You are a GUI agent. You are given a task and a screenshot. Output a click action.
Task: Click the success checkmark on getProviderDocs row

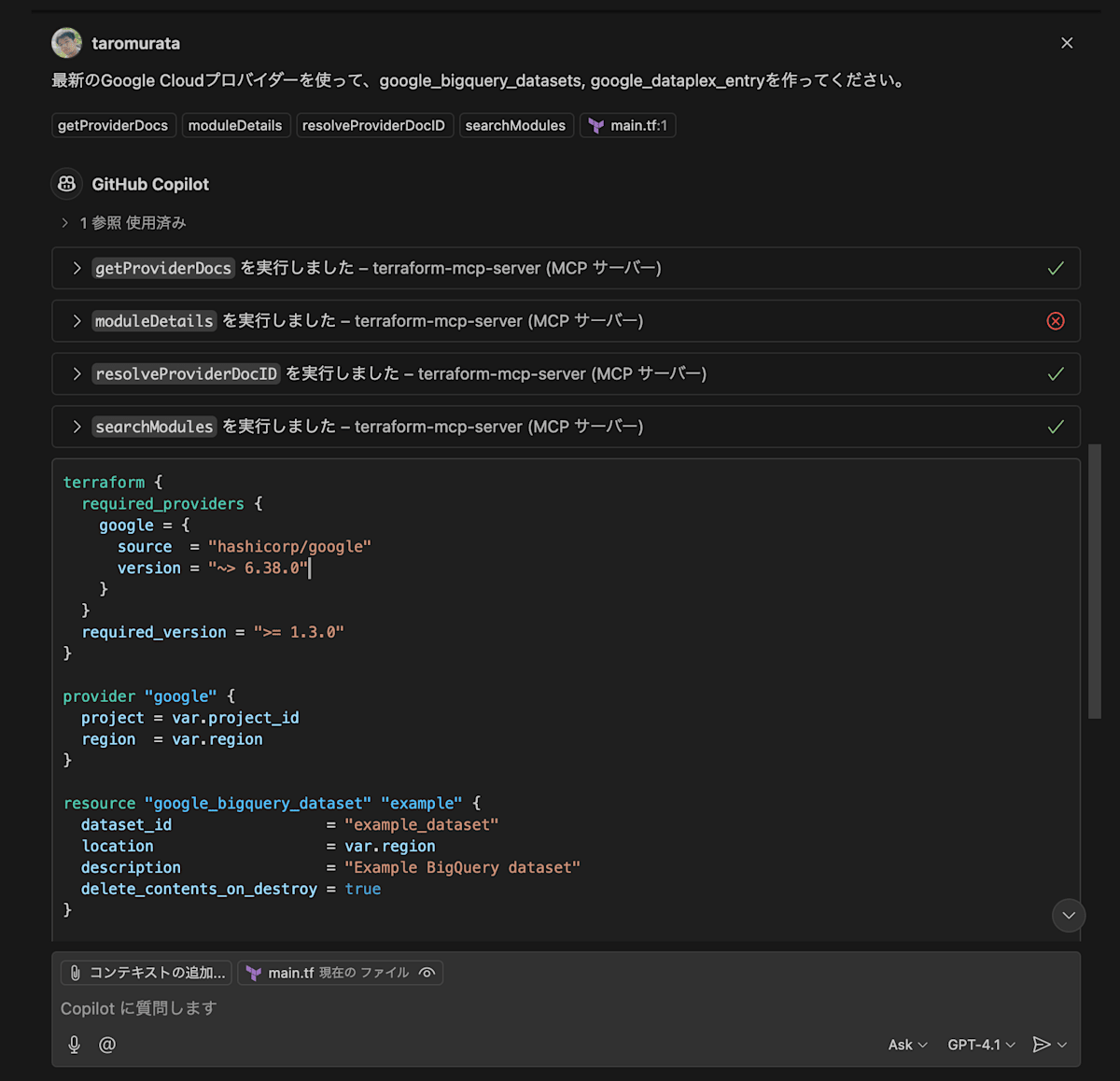[x=1056, y=268]
